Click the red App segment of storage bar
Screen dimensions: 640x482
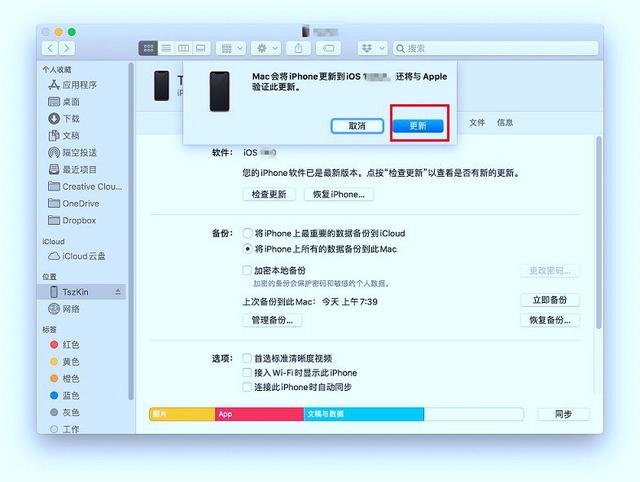tap(260, 414)
